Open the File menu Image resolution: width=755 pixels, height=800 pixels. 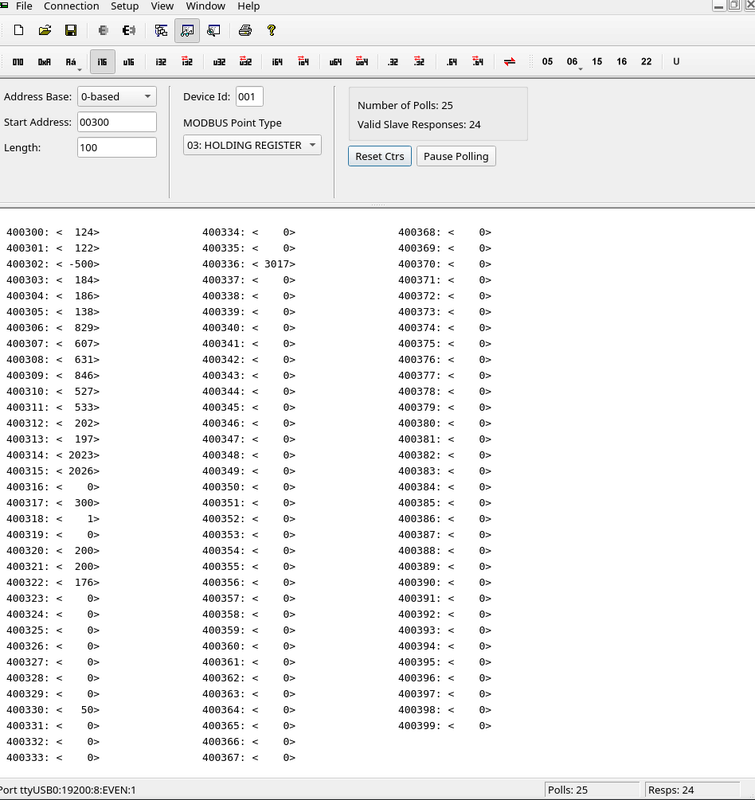(x=24, y=6)
